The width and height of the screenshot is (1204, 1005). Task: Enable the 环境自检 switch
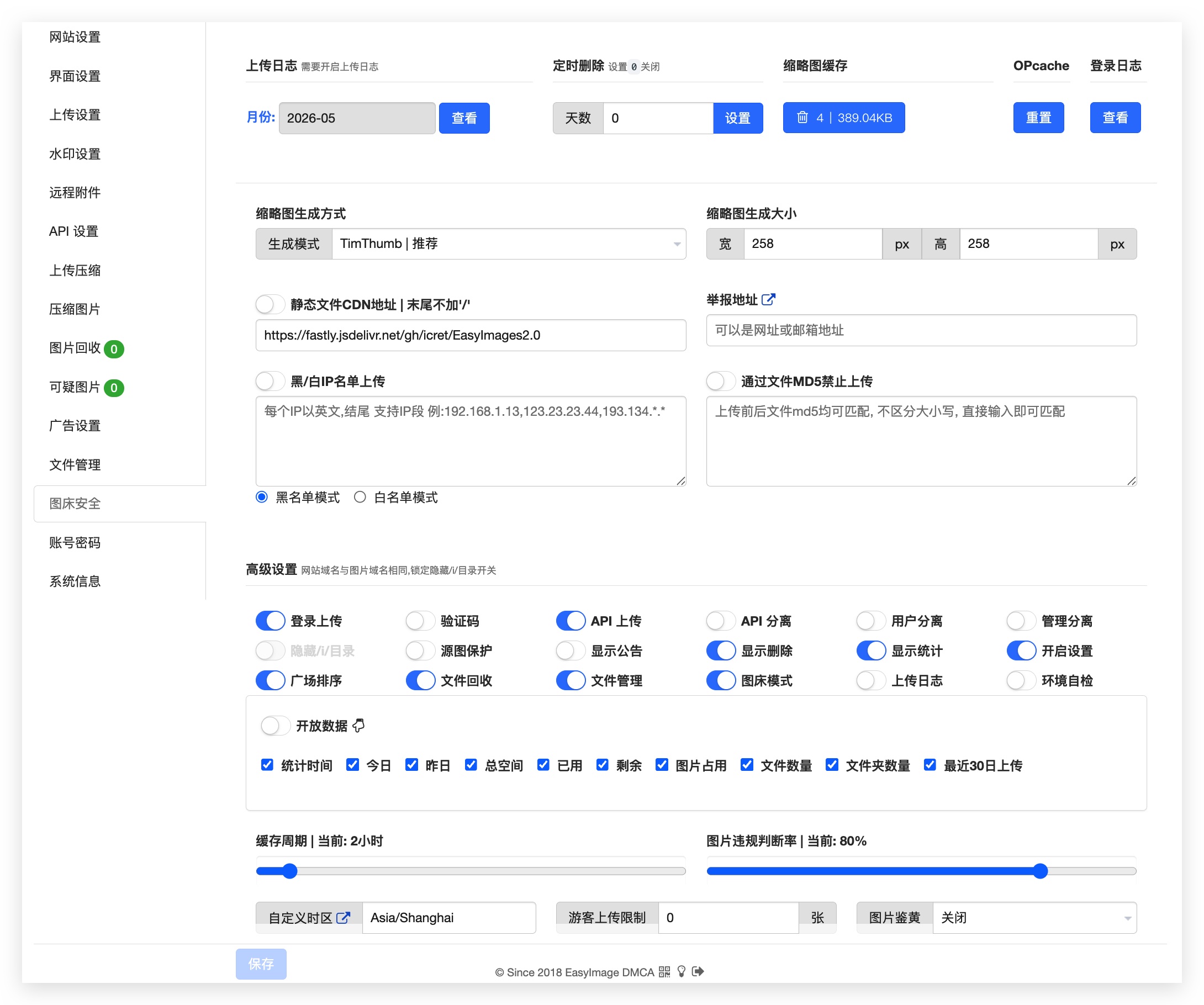point(1021,680)
